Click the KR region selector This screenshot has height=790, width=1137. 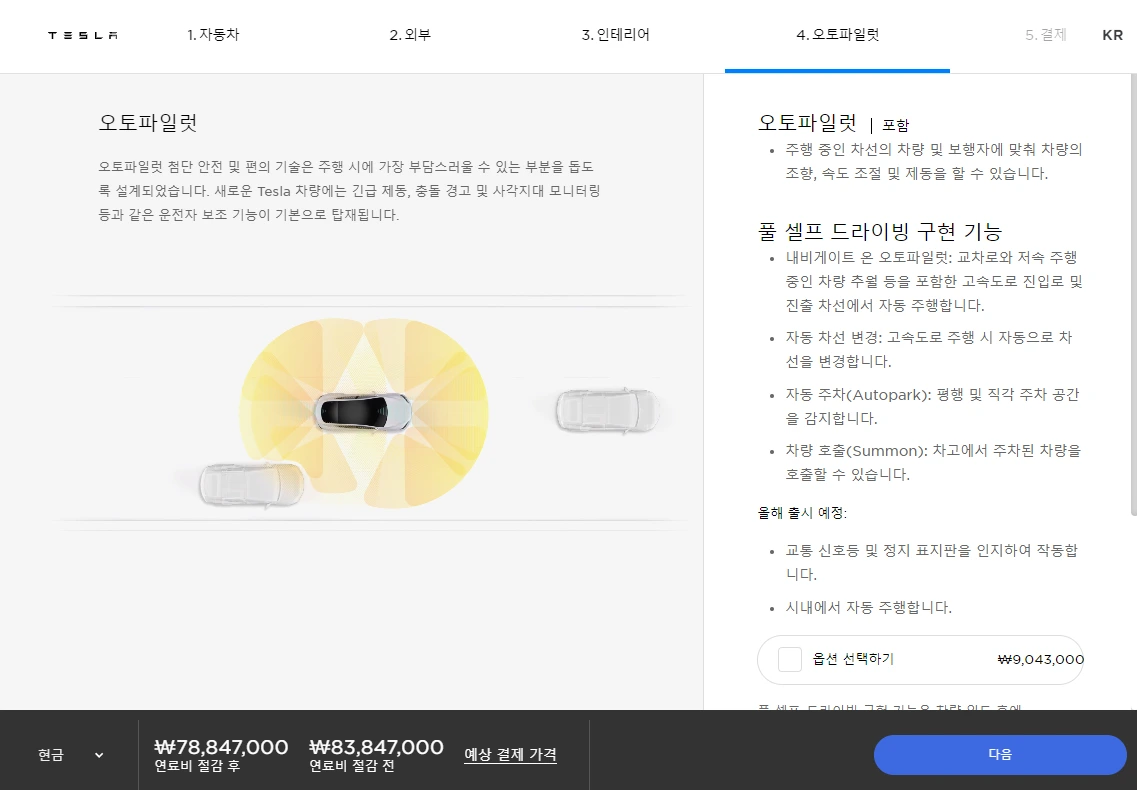1112,35
